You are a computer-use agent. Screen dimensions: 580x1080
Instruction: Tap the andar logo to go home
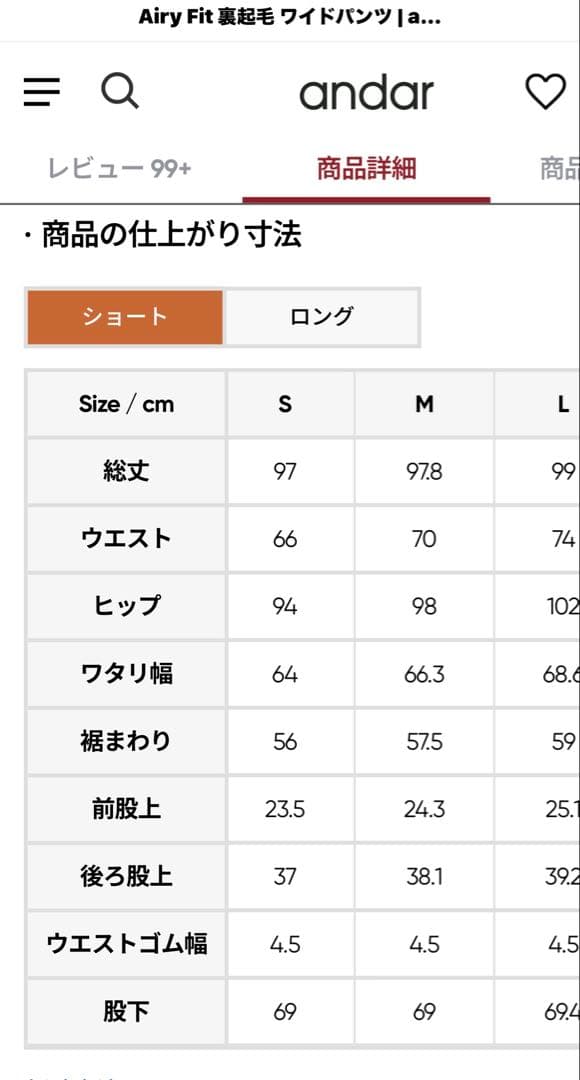[x=368, y=92]
